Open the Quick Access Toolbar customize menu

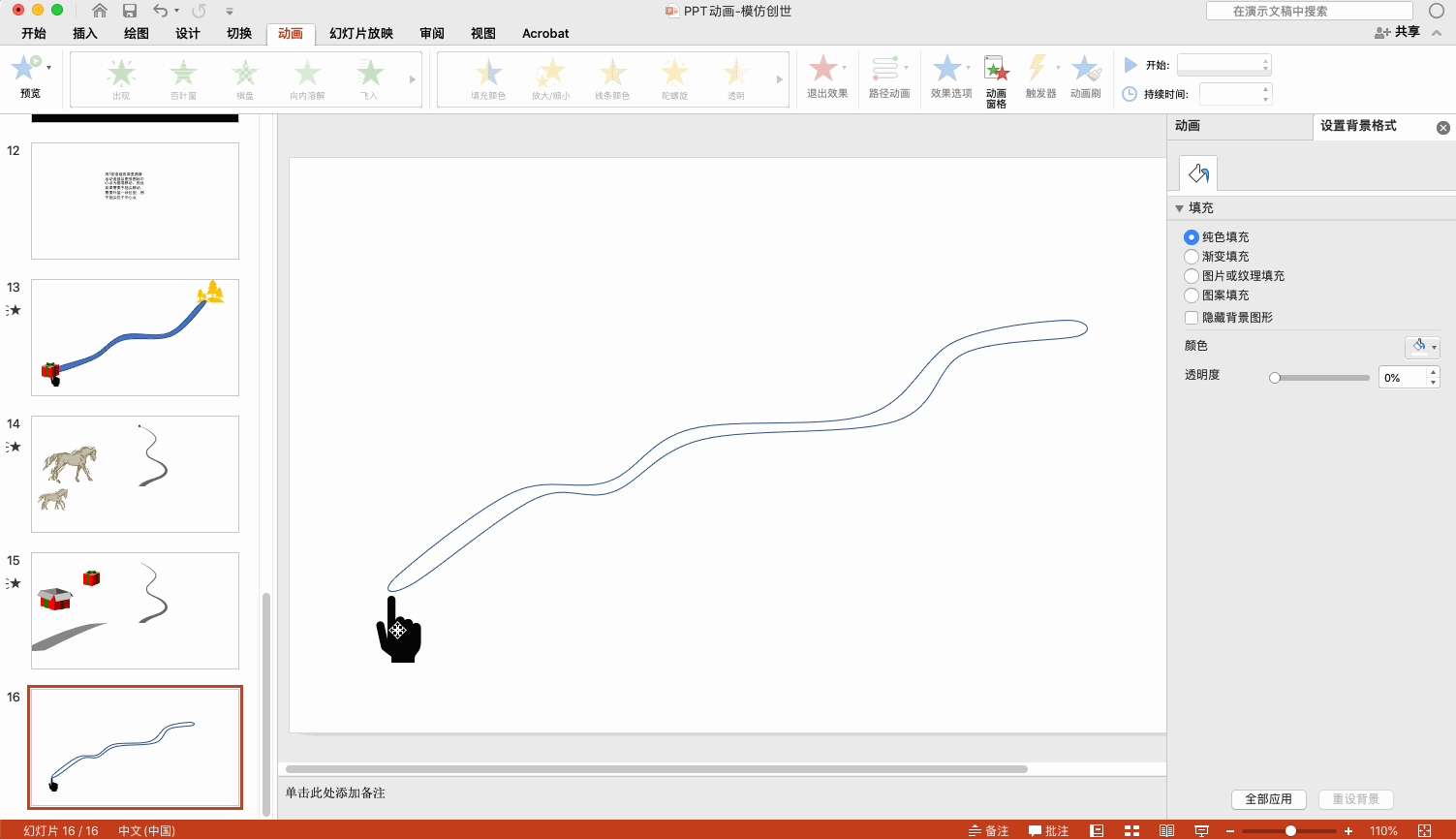[230, 12]
